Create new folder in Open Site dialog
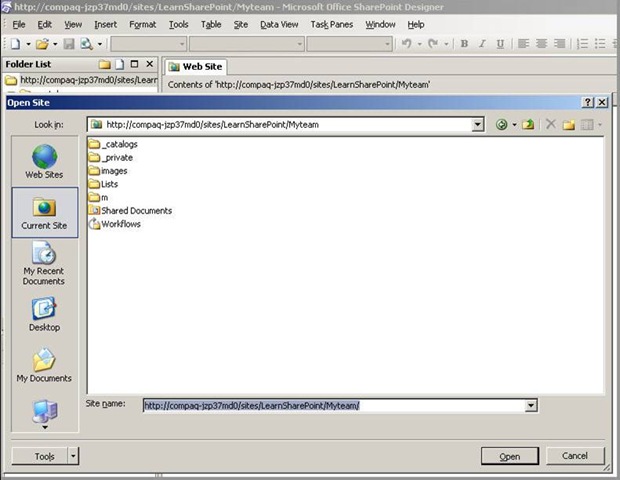Image resolution: width=620 pixels, height=480 pixels. pos(569,125)
